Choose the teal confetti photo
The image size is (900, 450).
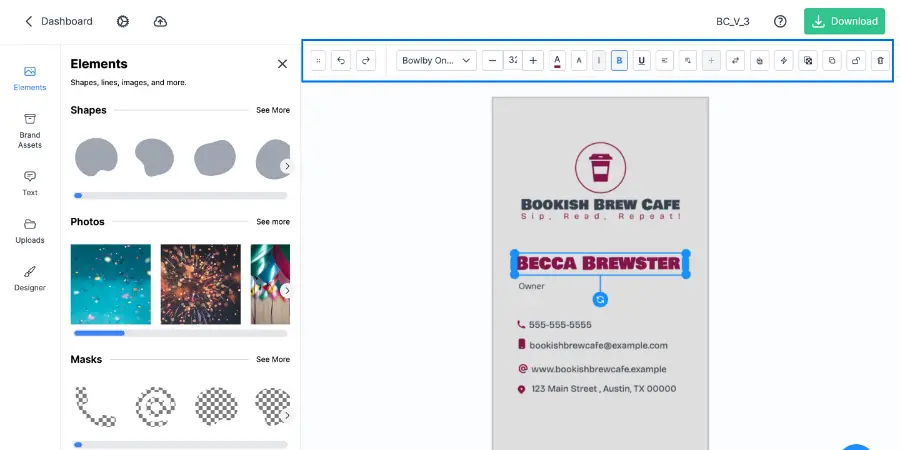(x=111, y=284)
